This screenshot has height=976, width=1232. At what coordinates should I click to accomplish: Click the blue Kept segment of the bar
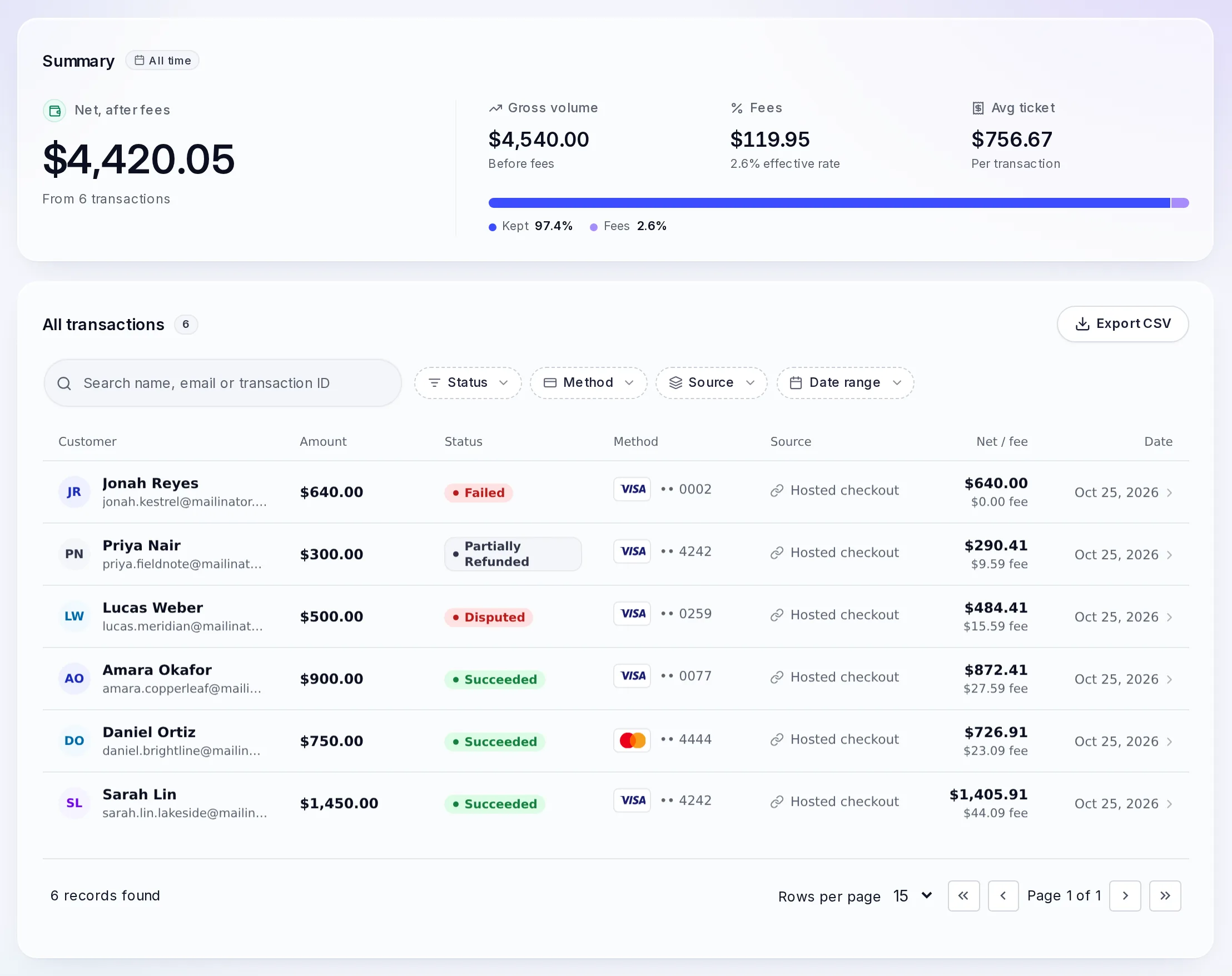829,203
